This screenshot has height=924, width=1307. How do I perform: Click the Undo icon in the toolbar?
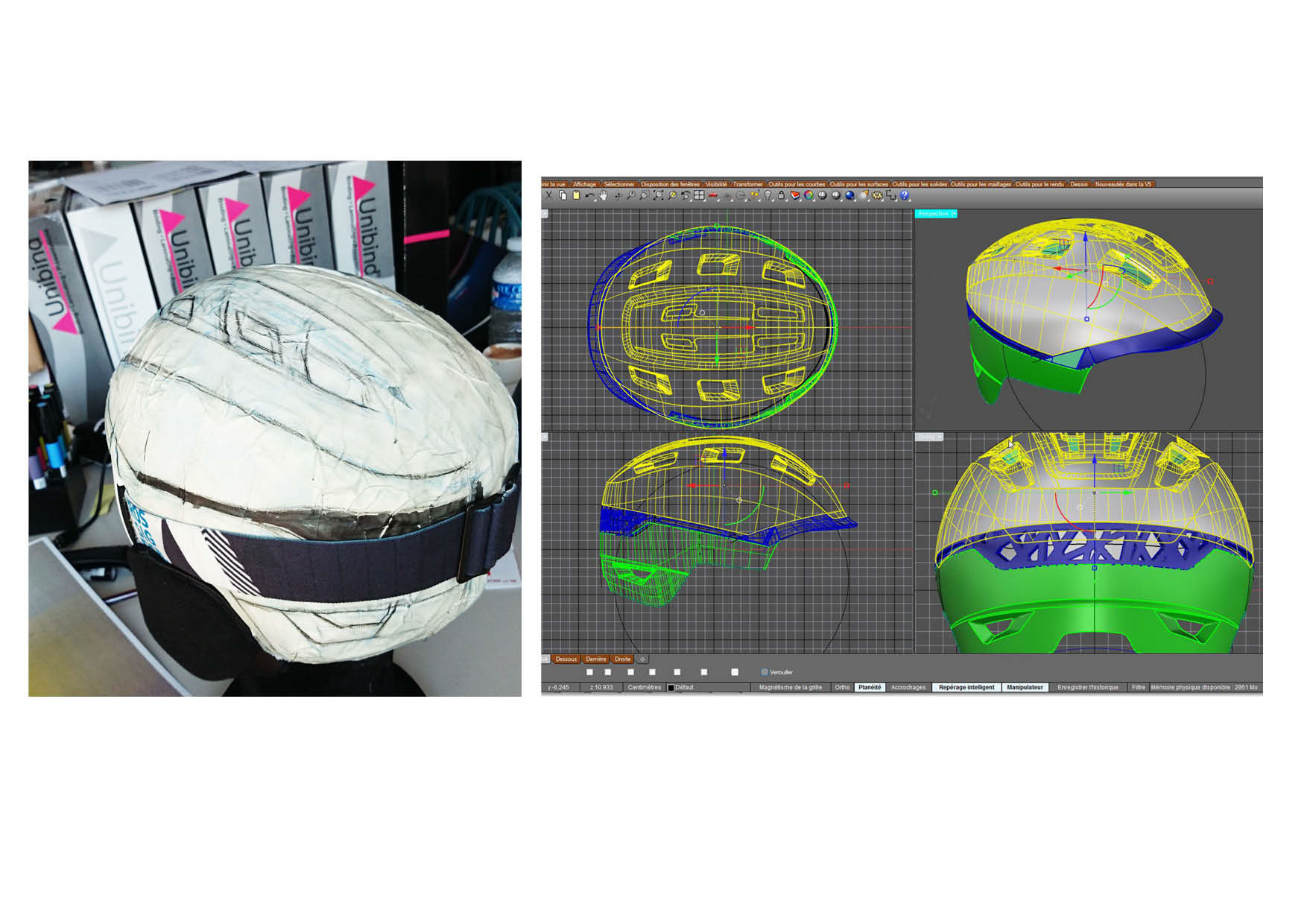pos(590,195)
